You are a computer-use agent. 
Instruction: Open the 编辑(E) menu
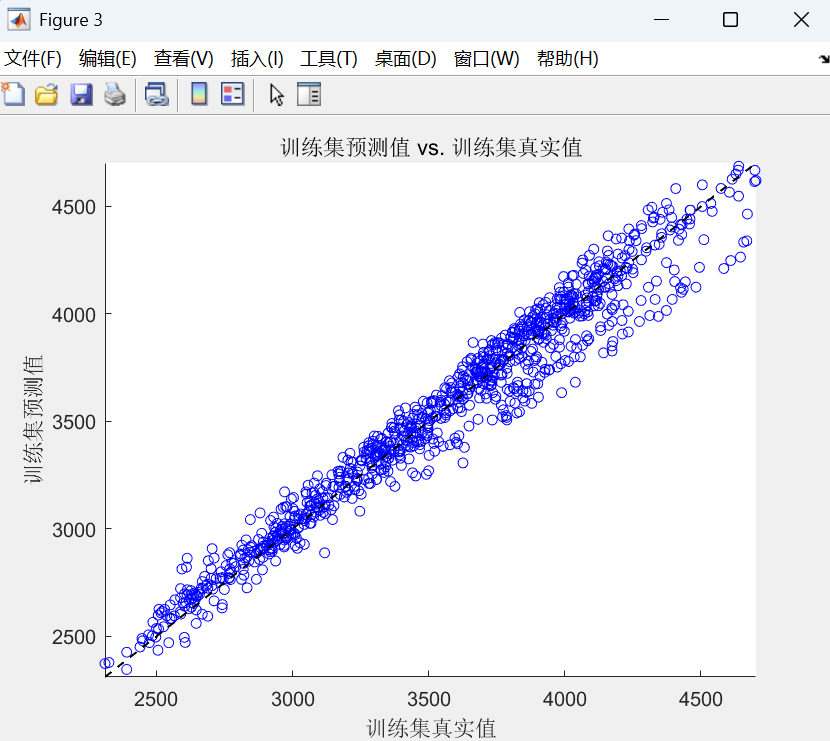[107, 58]
